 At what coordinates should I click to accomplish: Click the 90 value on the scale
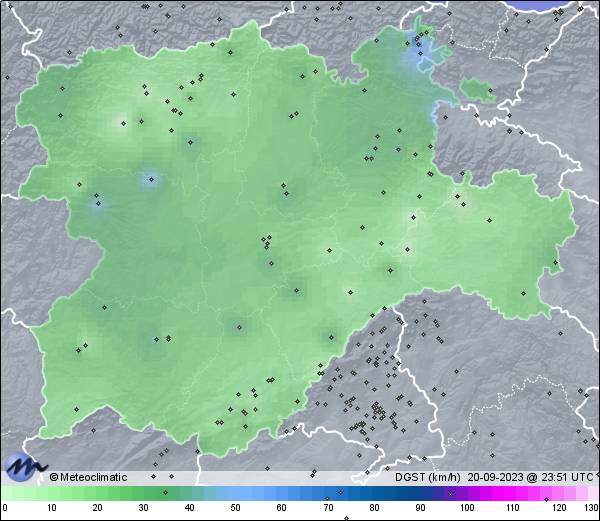click(420, 508)
